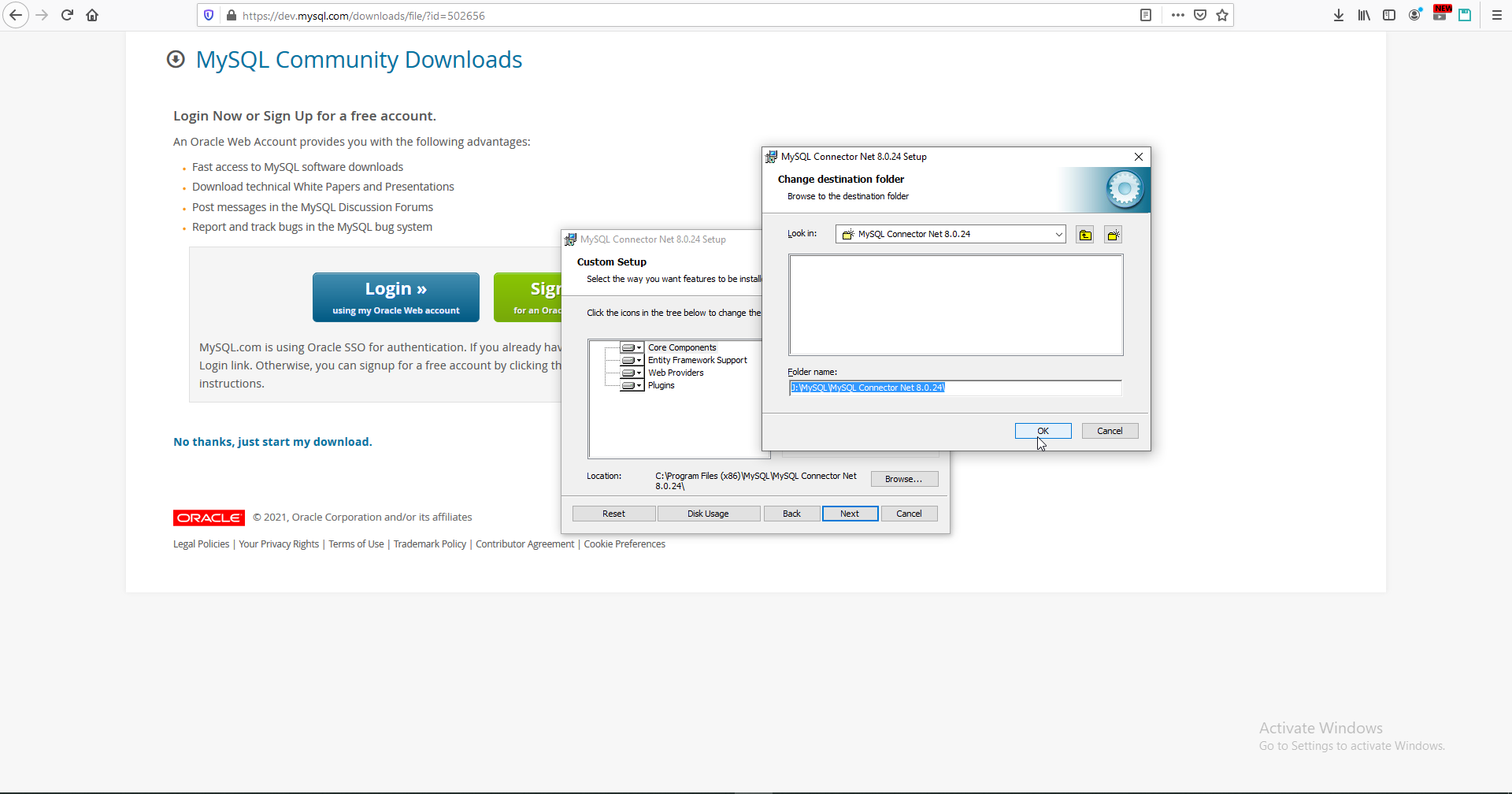This screenshot has width=1512, height=794.
Task: Cancel the Change destination folder dialog
Action: [x=1110, y=431]
